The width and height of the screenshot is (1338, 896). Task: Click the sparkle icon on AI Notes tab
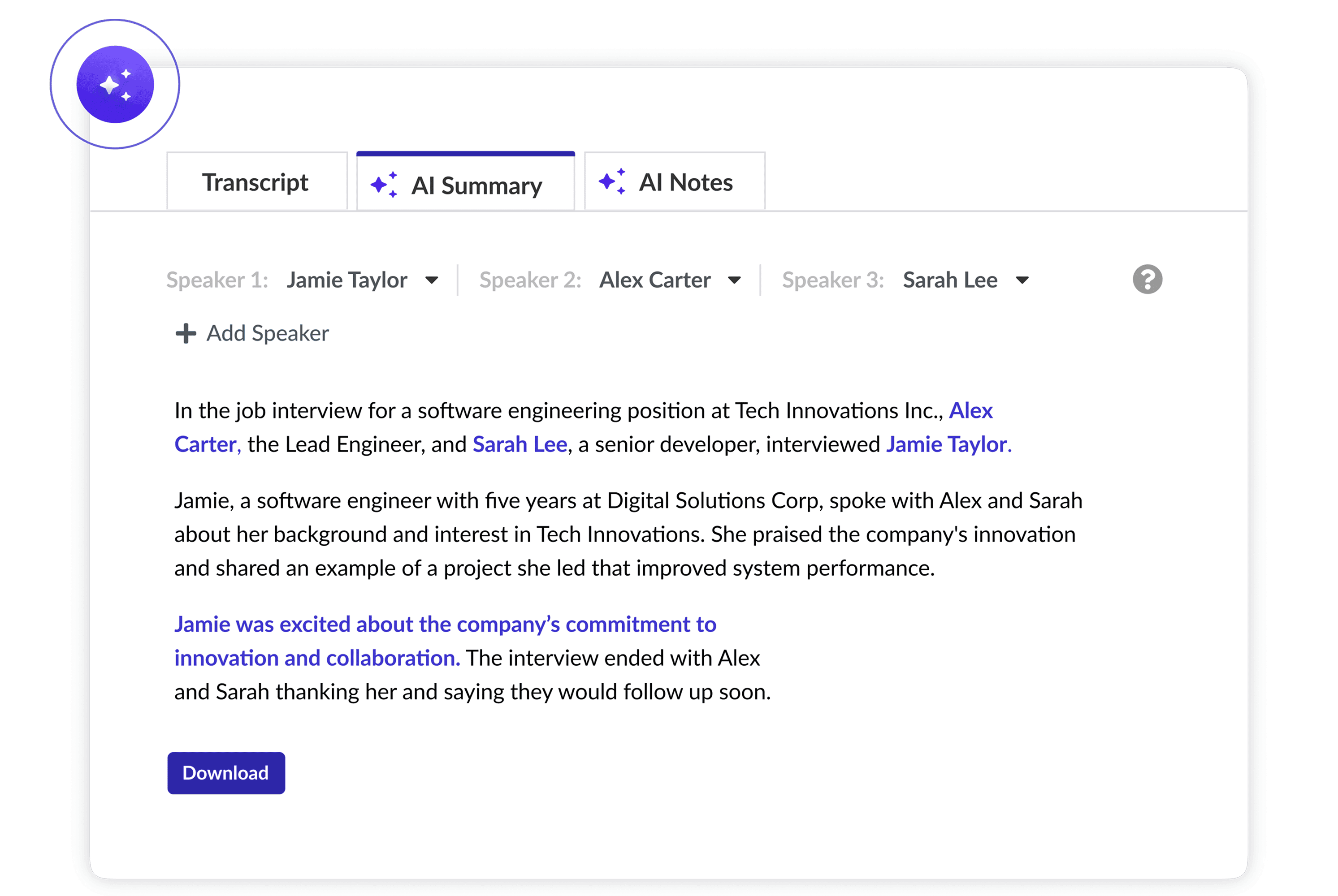coord(612,182)
